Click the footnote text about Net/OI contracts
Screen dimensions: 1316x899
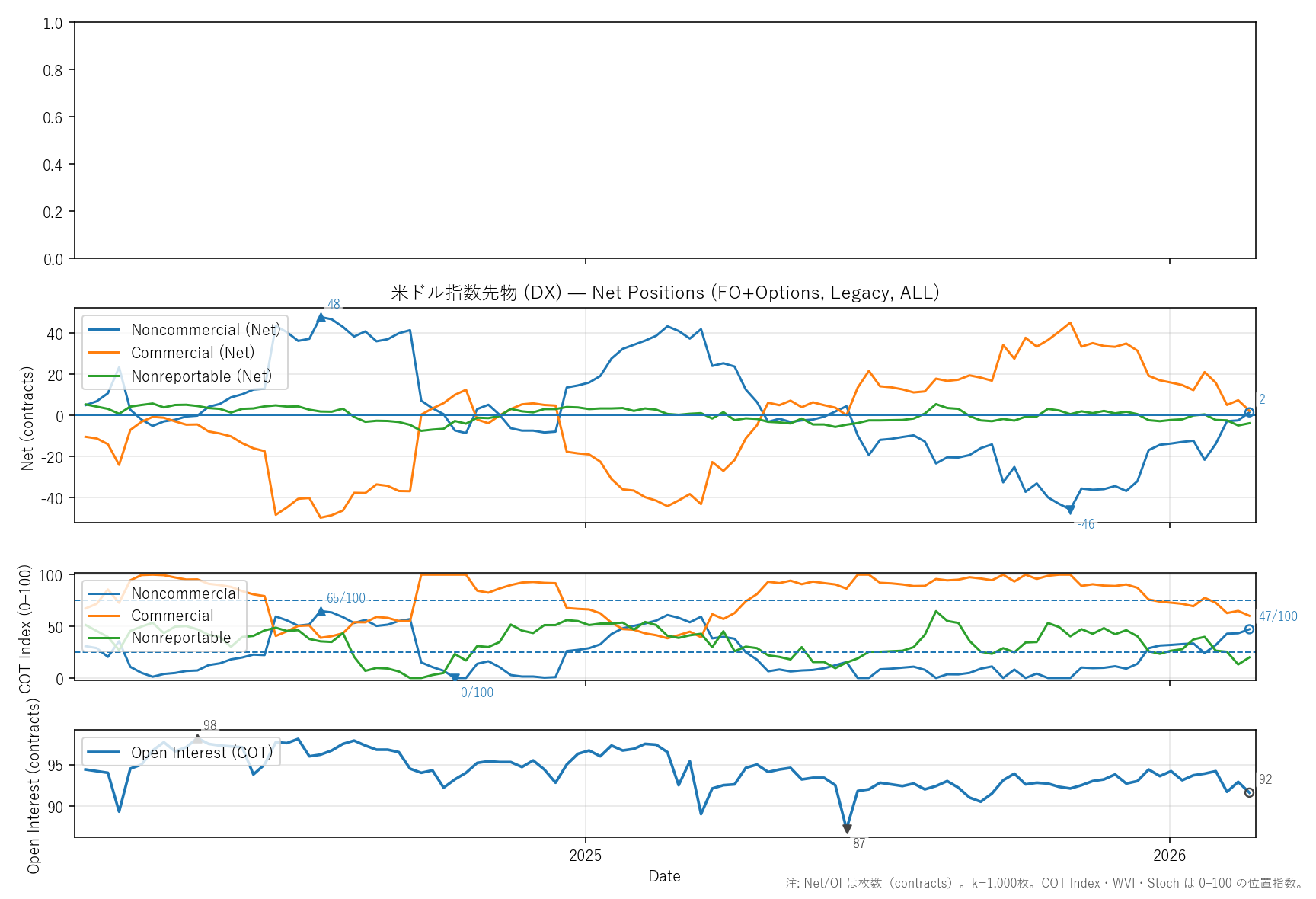pos(1043,883)
